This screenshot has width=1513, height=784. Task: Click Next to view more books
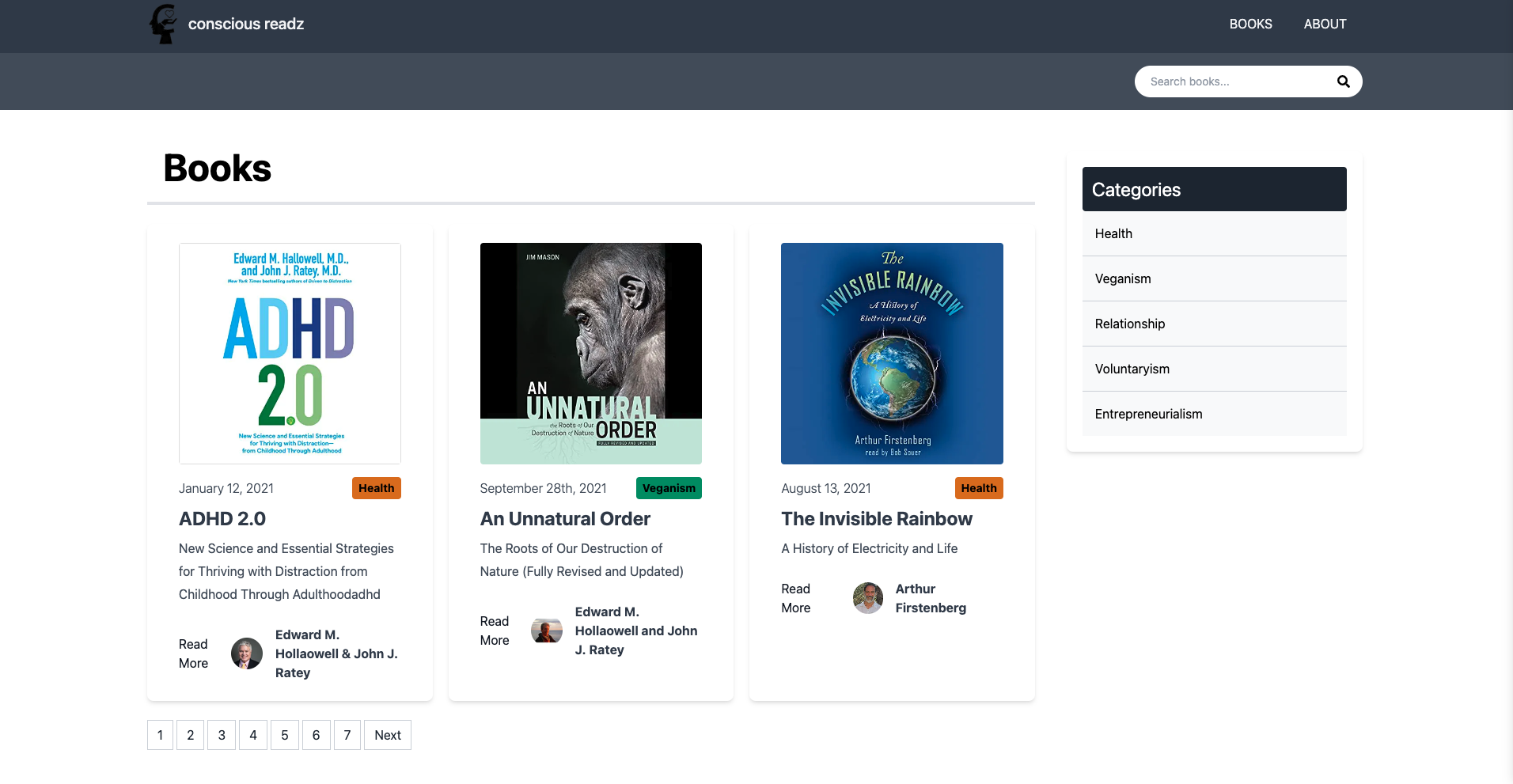pos(387,735)
